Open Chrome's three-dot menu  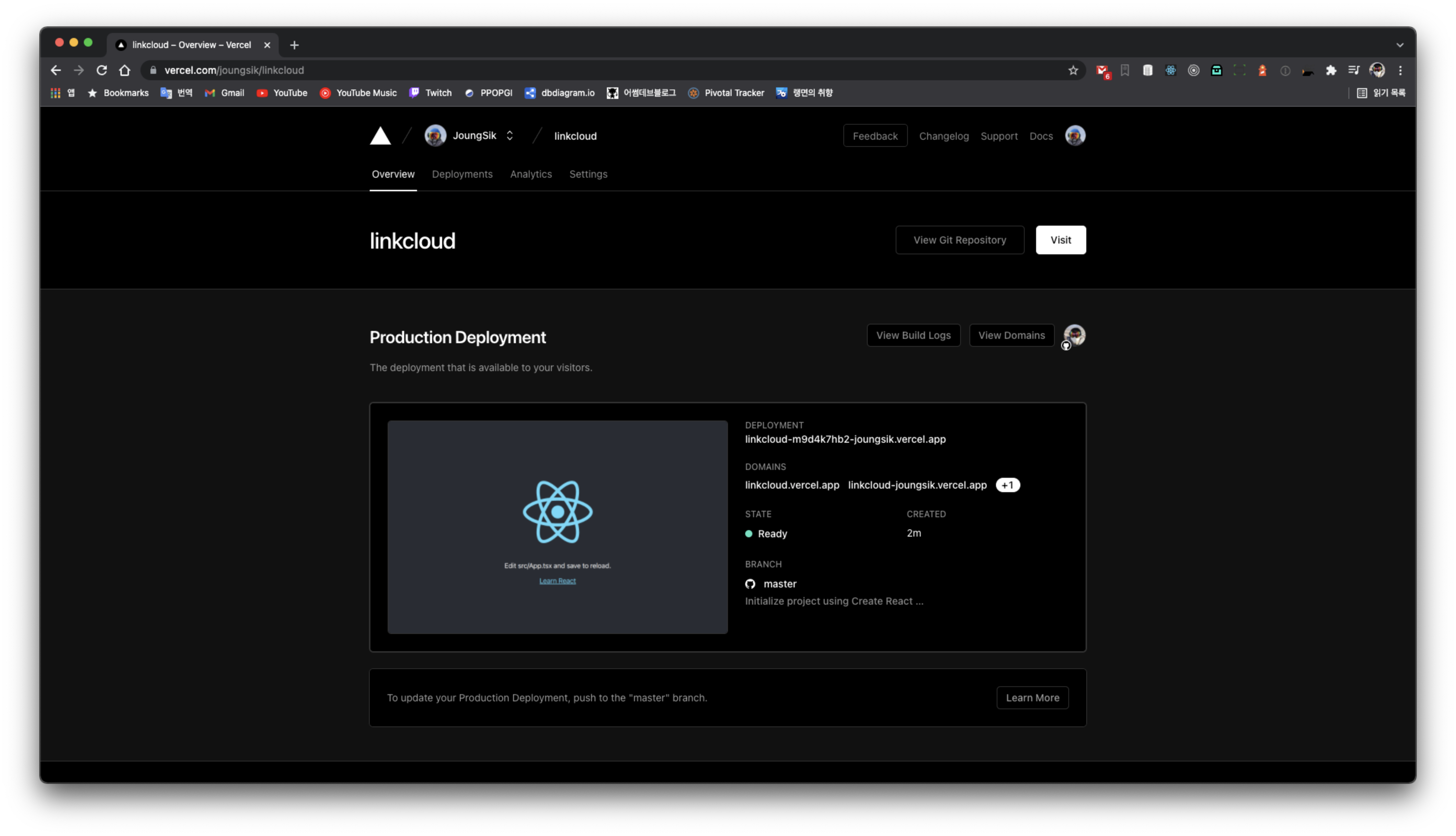[x=1400, y=70]
